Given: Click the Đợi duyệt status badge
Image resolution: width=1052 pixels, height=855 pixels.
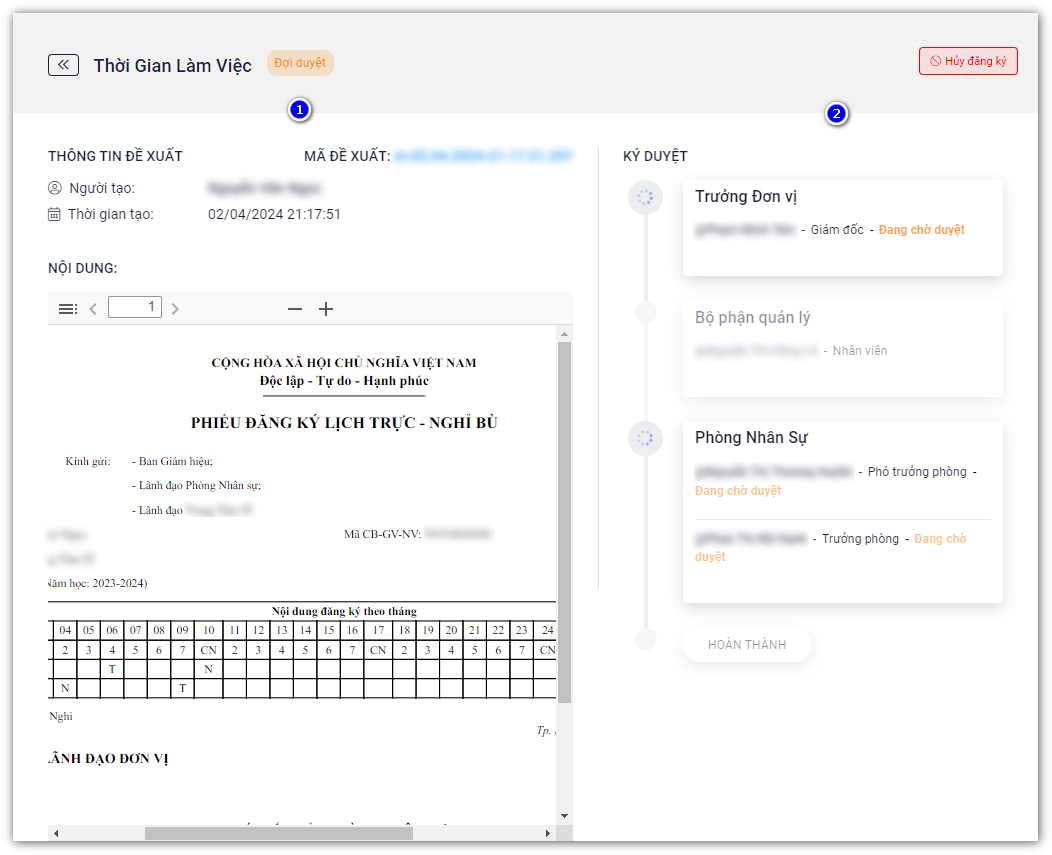Looking at the screenshot, I should click(300, 63).
